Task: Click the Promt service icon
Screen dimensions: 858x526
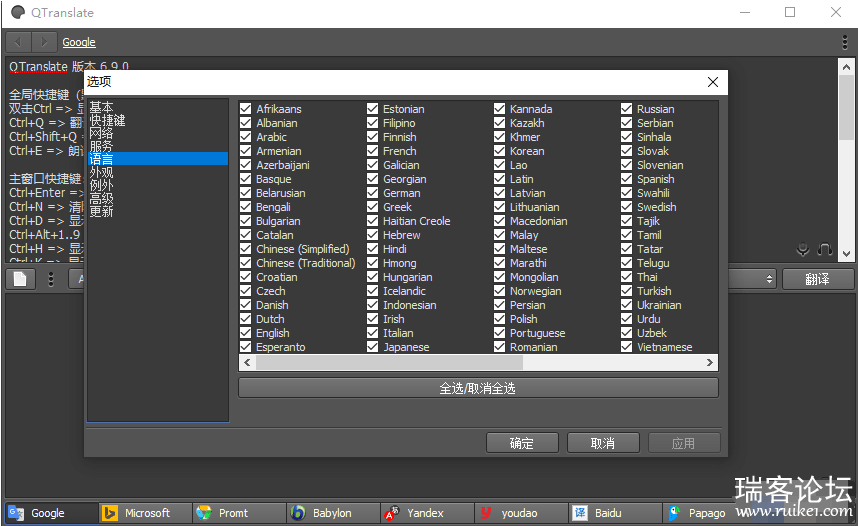Action: 204,513
